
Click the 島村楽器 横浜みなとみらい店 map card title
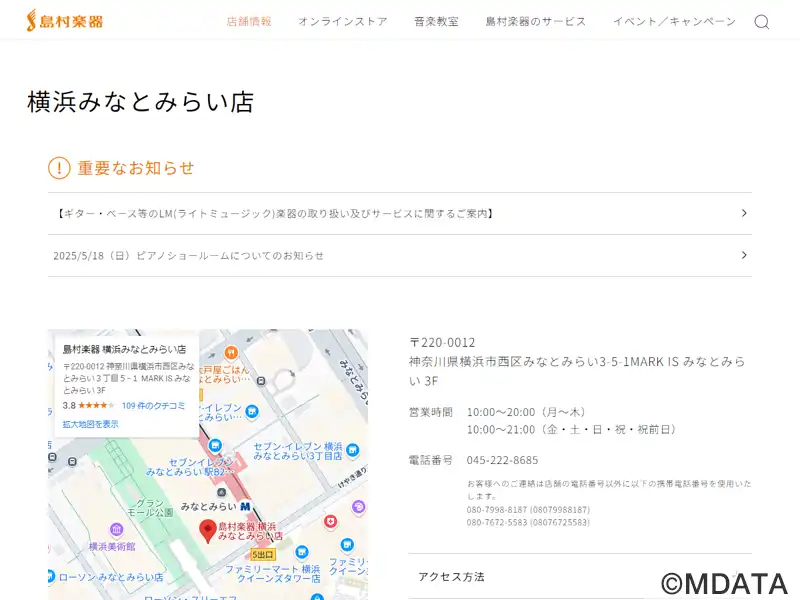point(124,349)
